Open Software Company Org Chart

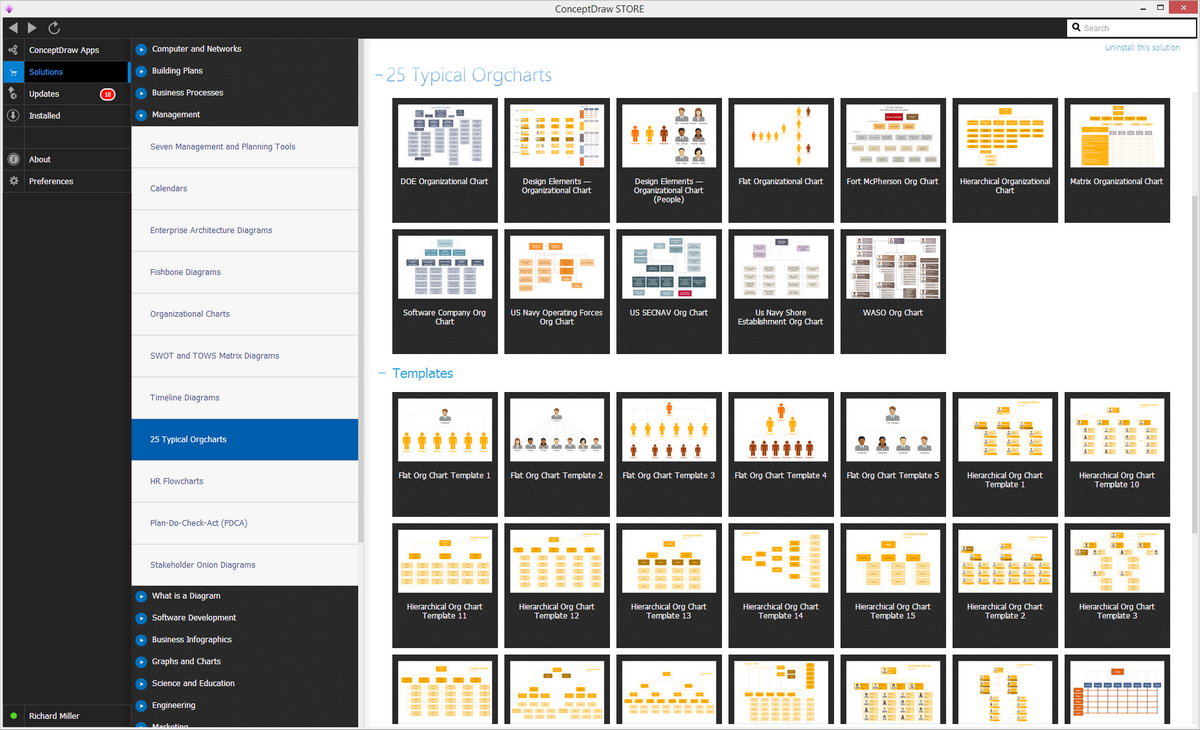(445, 291)
